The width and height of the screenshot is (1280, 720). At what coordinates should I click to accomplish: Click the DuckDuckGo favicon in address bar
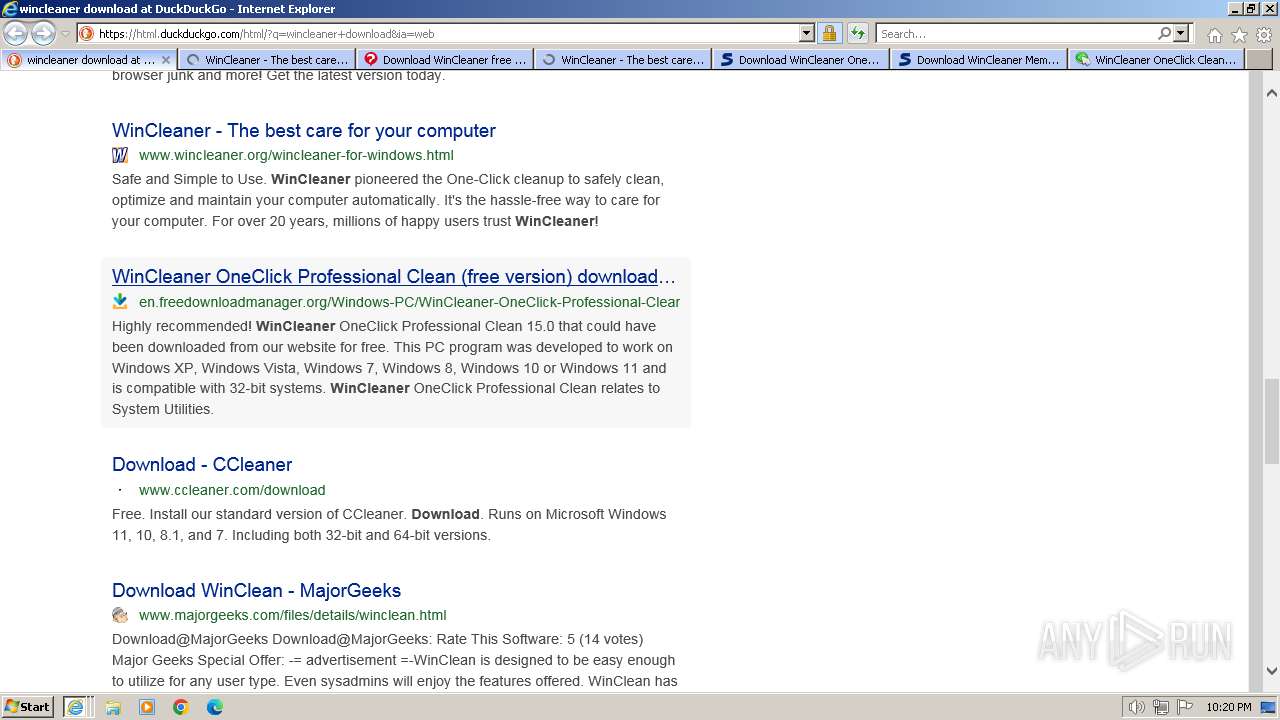(x=87, y=33)
